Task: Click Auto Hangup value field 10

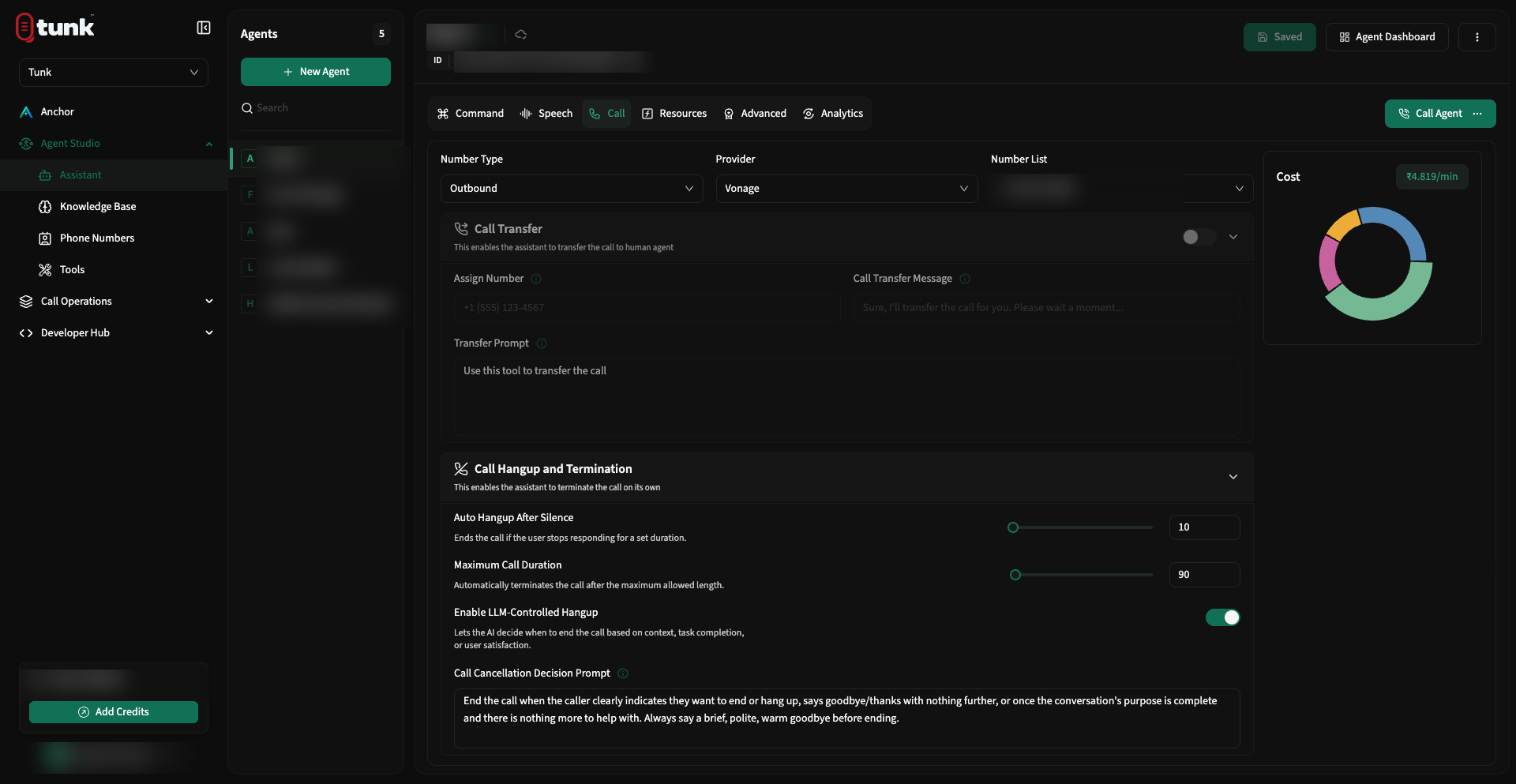Action: point(1204,527)
